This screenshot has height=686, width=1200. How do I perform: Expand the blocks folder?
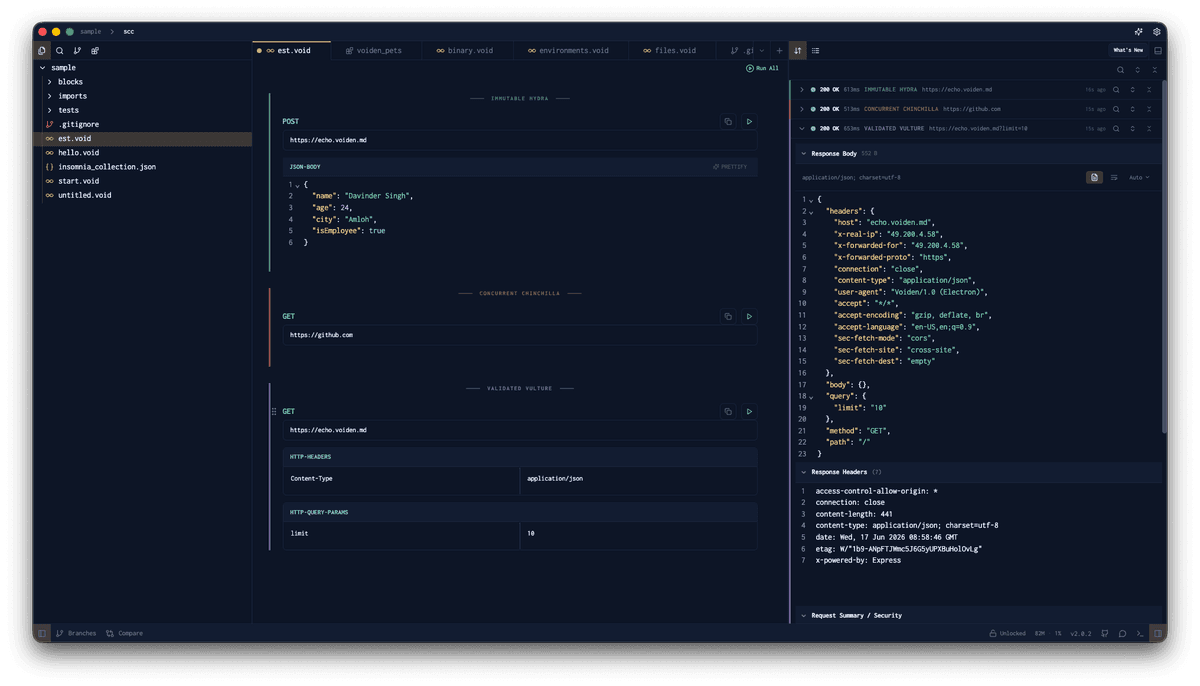(x=50, y=82)
